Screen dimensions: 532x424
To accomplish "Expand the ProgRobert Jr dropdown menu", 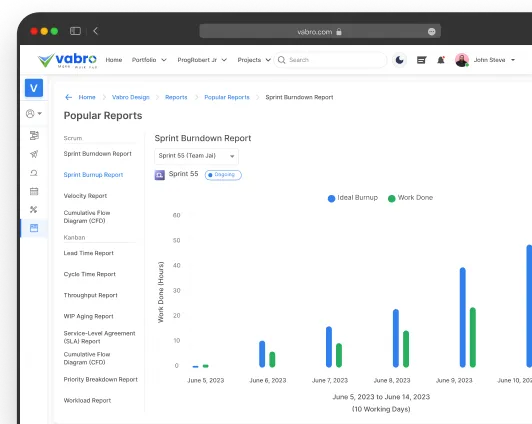I will click(202, 60).
